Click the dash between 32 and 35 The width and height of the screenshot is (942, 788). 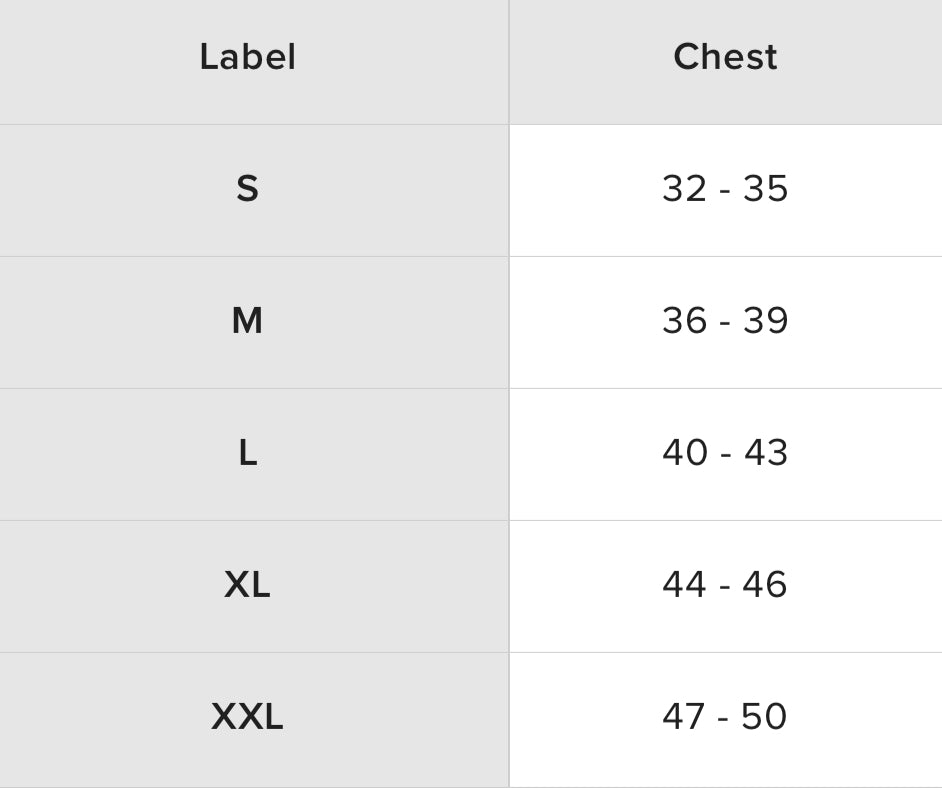(725, 191)
